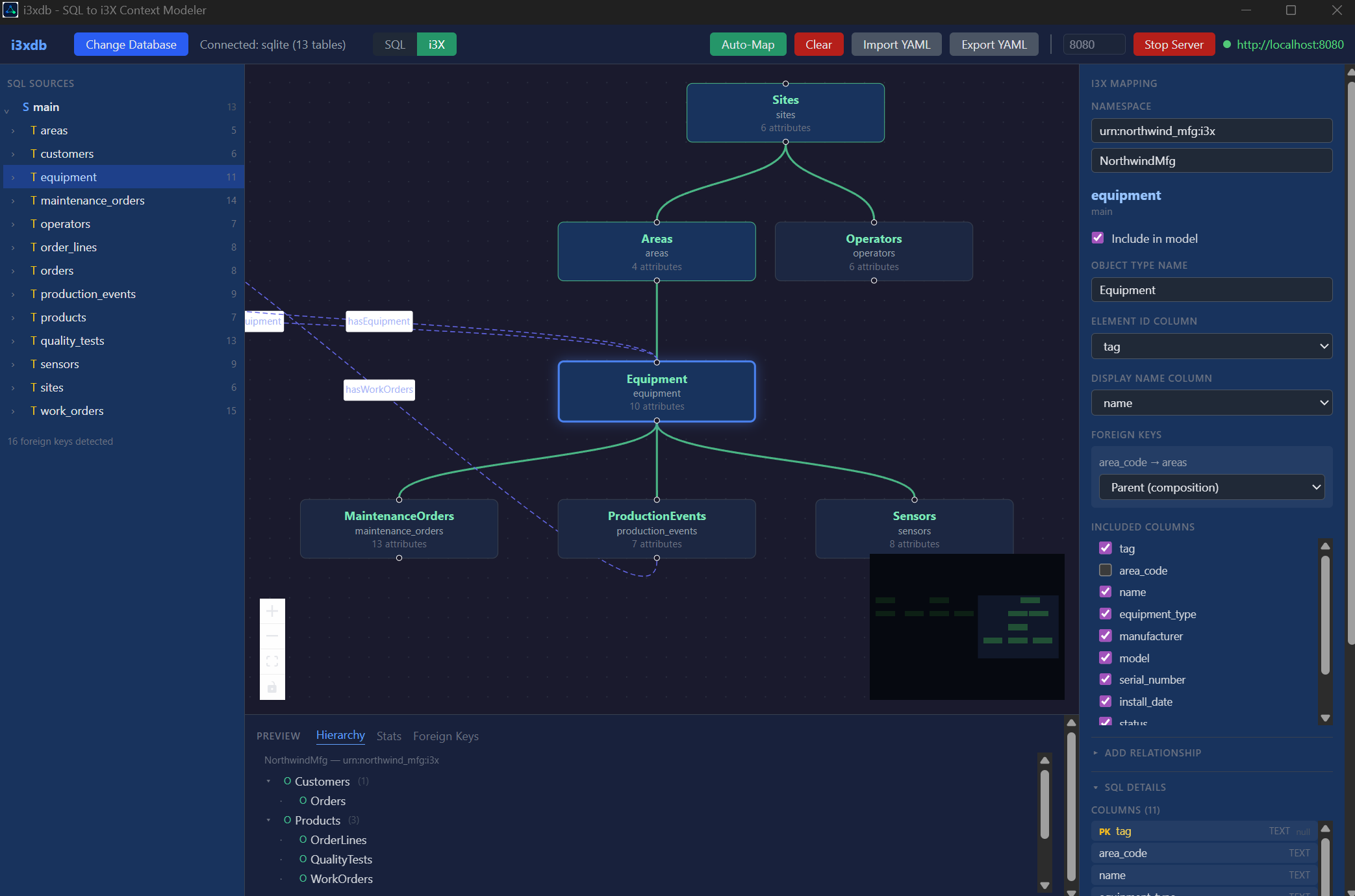The width and height of the screenshot is (1355, 896).
Task: Click the port number input field
Action: tap(1093, 44)
